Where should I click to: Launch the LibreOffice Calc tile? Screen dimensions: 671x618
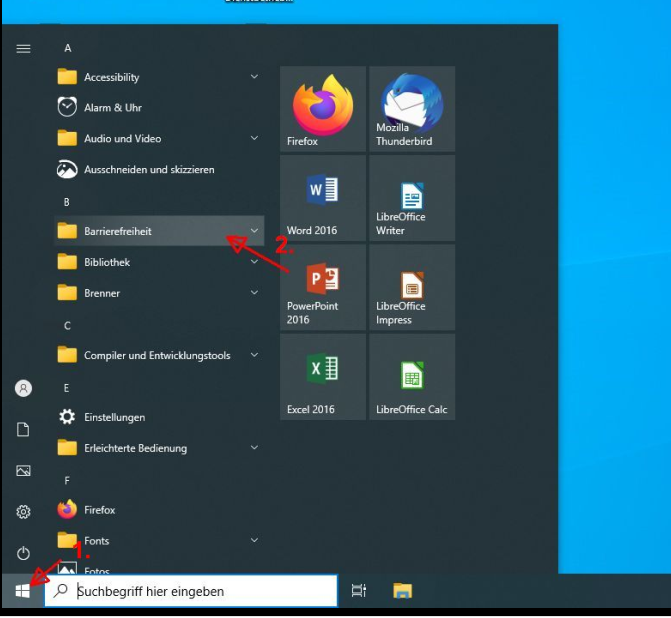click(412, 377)
